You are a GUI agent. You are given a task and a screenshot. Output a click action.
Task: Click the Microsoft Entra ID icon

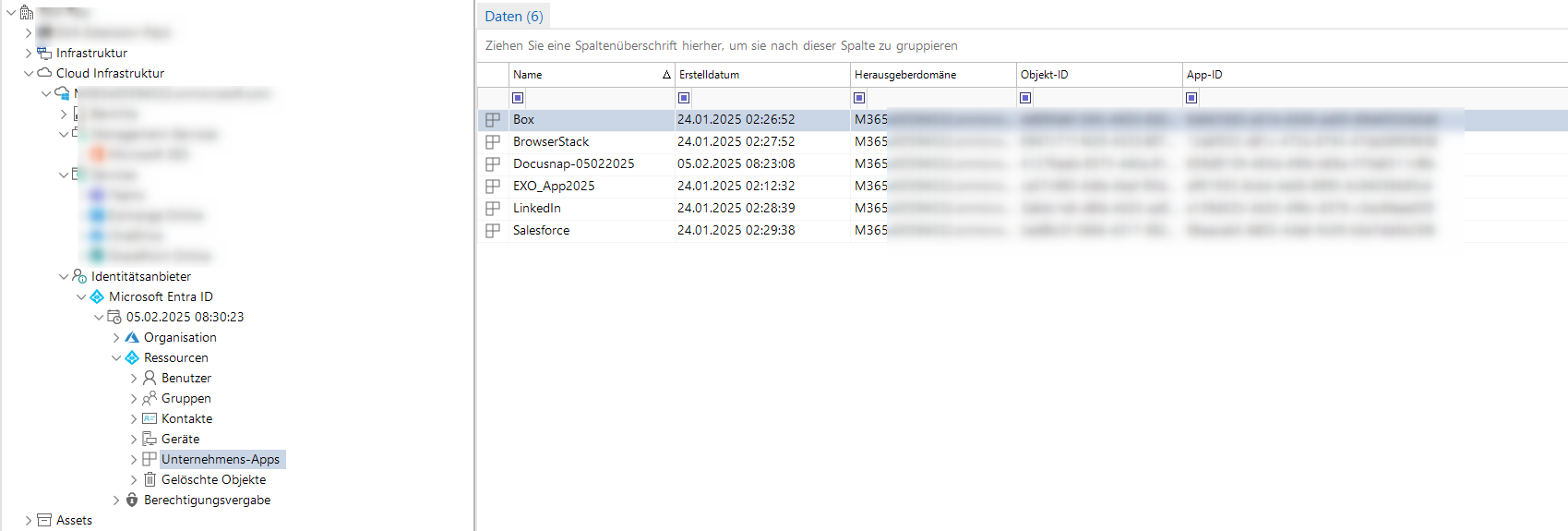coord(97,296)
